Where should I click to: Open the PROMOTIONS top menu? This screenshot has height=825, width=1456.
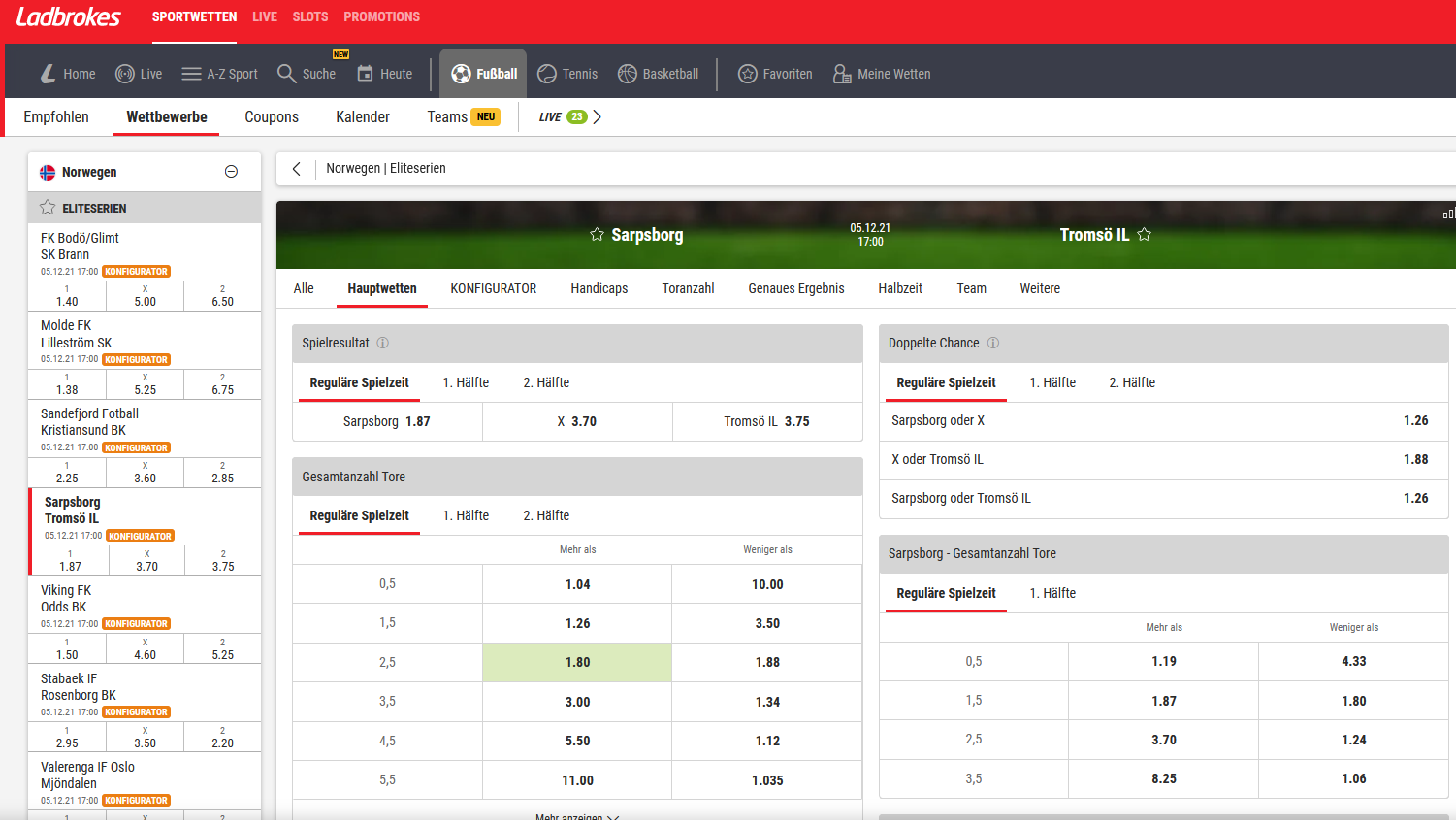click(382, 16)
